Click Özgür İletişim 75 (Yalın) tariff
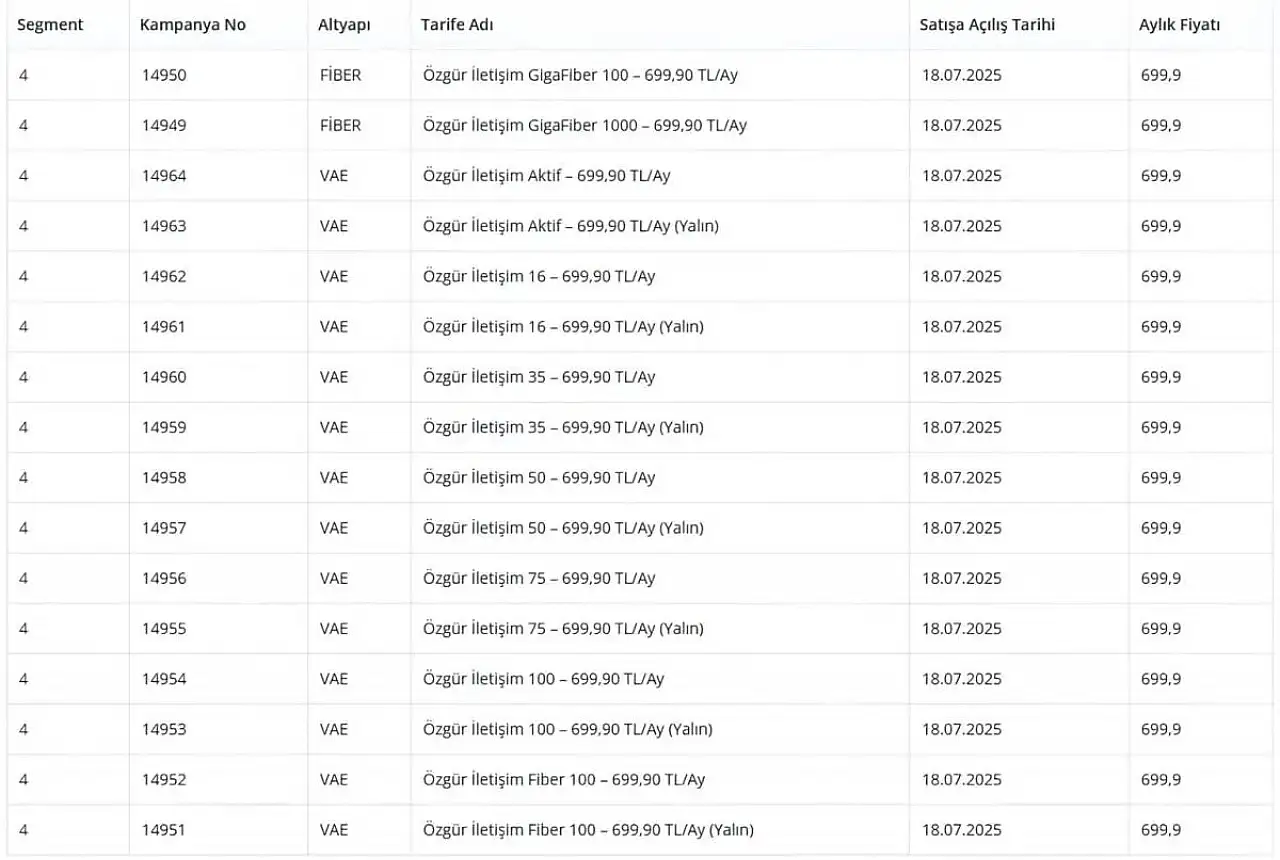The height and width of the screenshot is (860, 1280). click(563, 628)
